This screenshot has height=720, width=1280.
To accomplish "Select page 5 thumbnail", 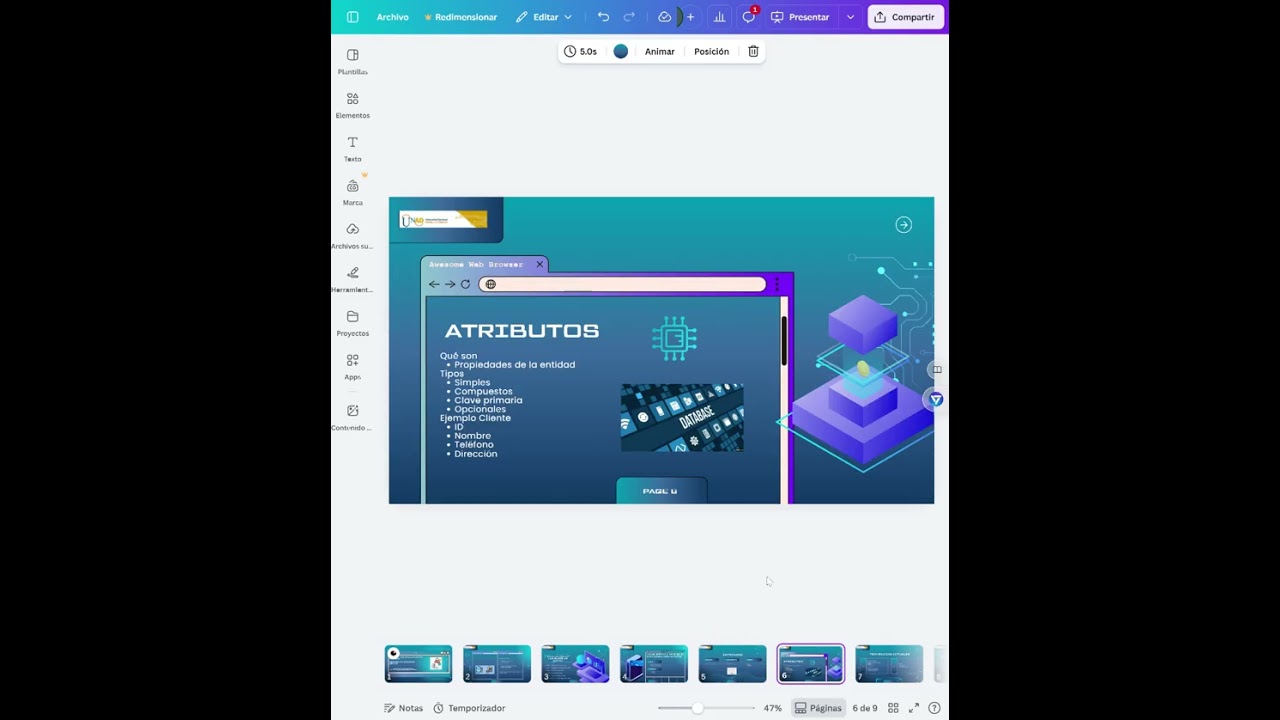I will [732, 664].
